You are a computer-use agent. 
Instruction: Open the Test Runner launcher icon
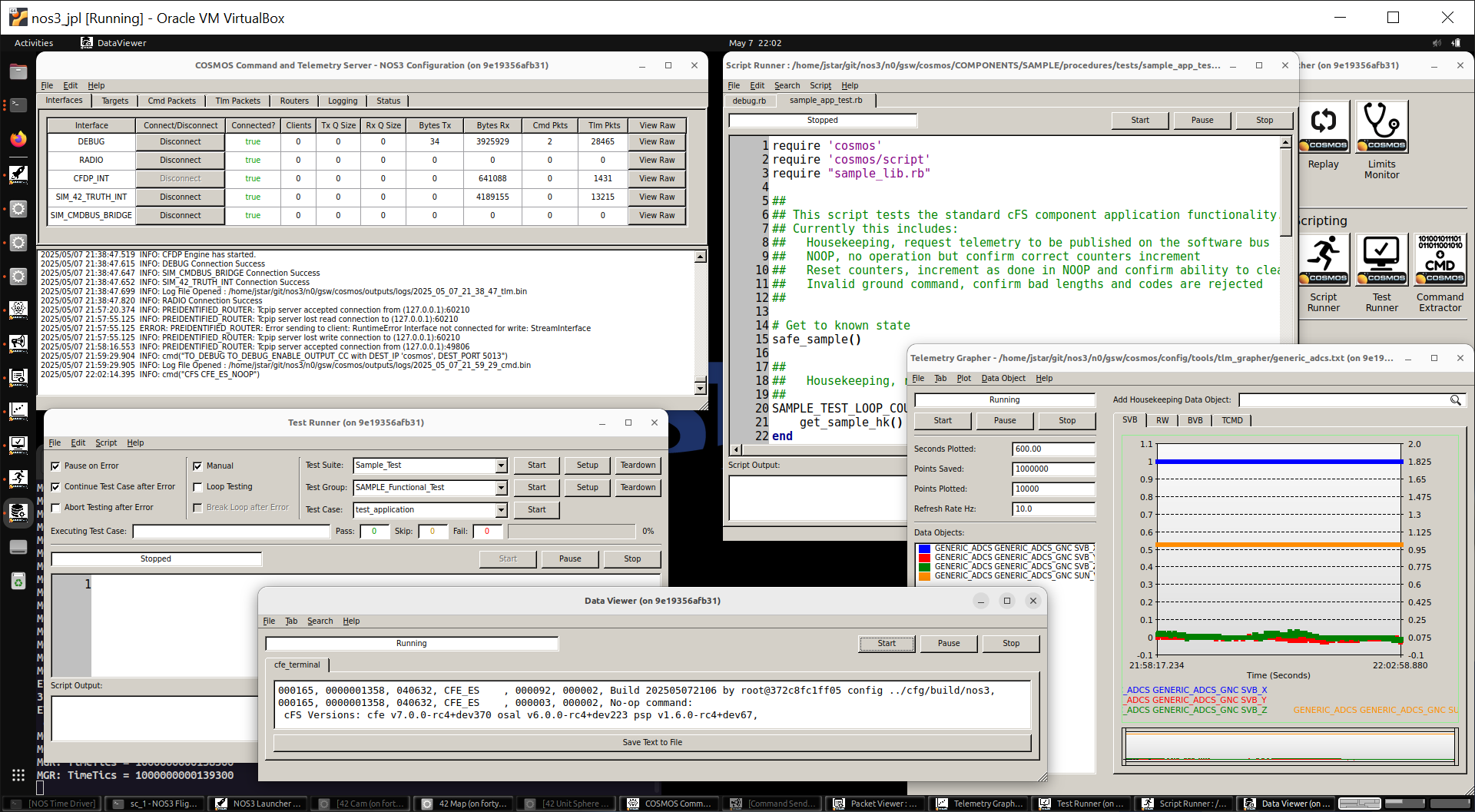tap(1381, 260)
